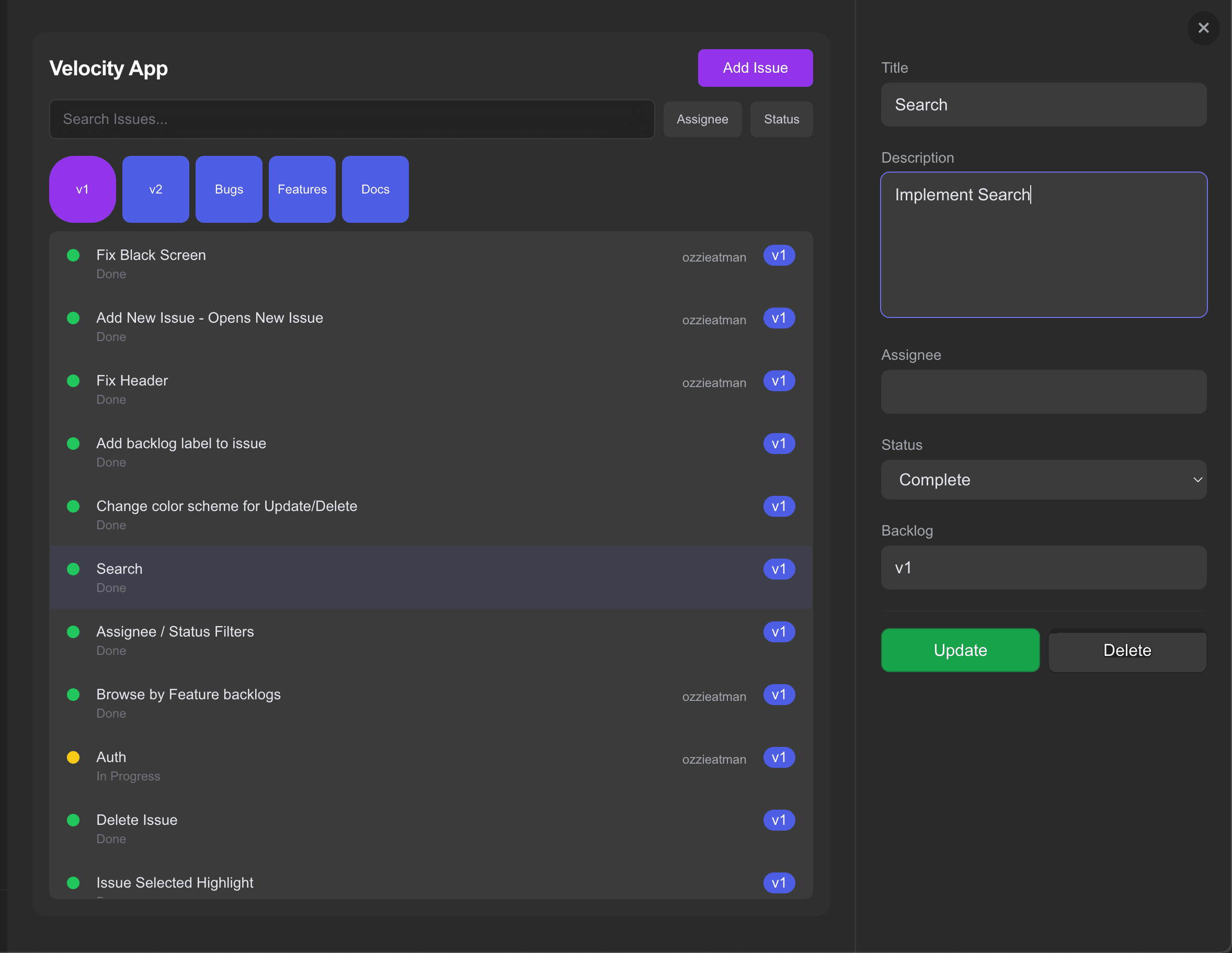This screenshot has width=1232, height=953.
Task: Open the Docs backlog tab
Action: coord(375,189)
